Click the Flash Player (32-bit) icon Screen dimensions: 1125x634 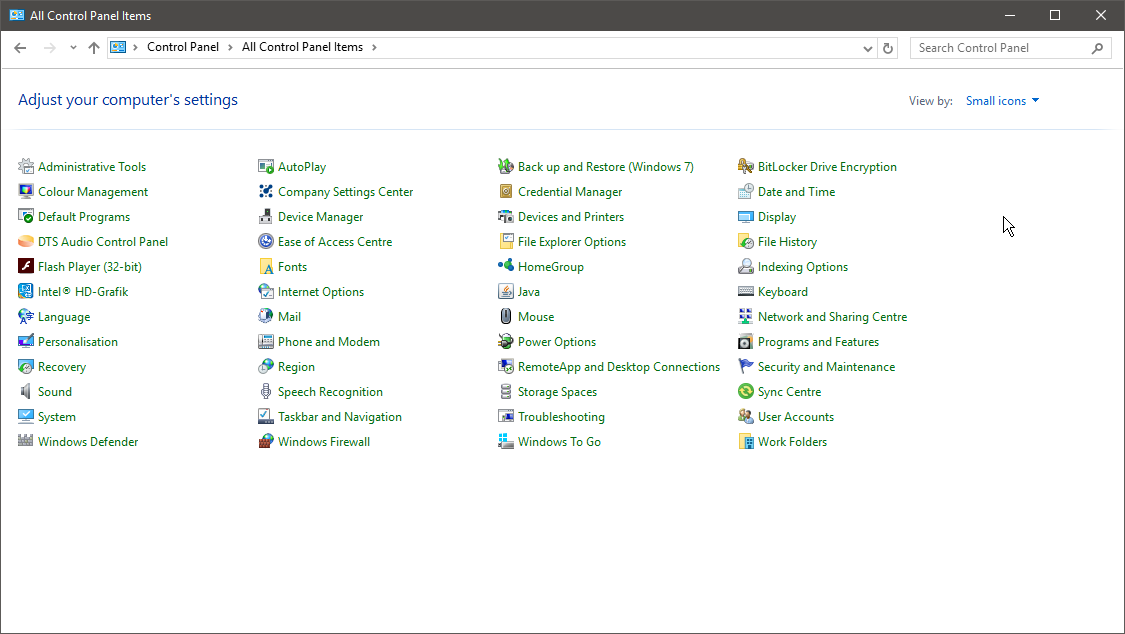click(26, 267)
